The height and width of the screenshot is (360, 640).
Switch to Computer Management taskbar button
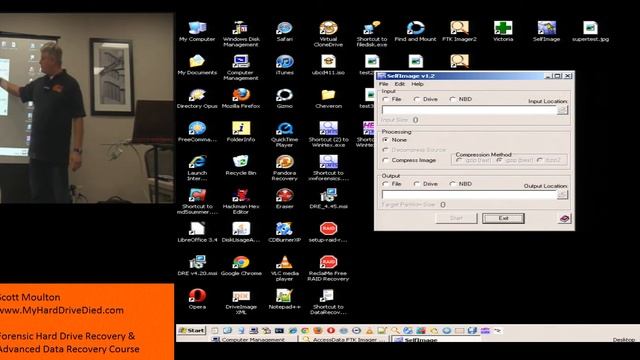pyautogui.click(x=252, y=339)
